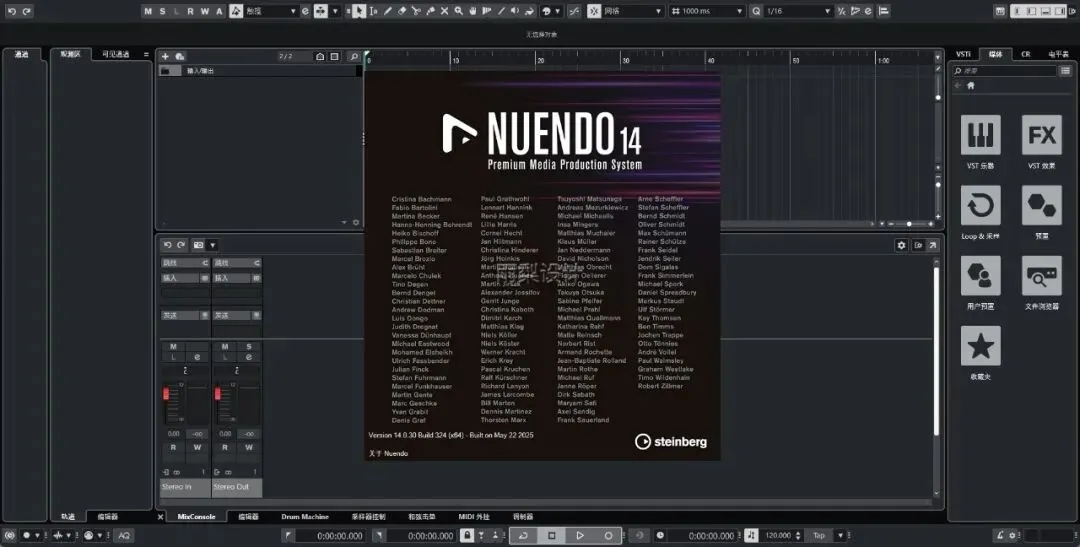Open the VSTi tab in right zone
Screen dimensions: 1080x547
coord(964,54)
